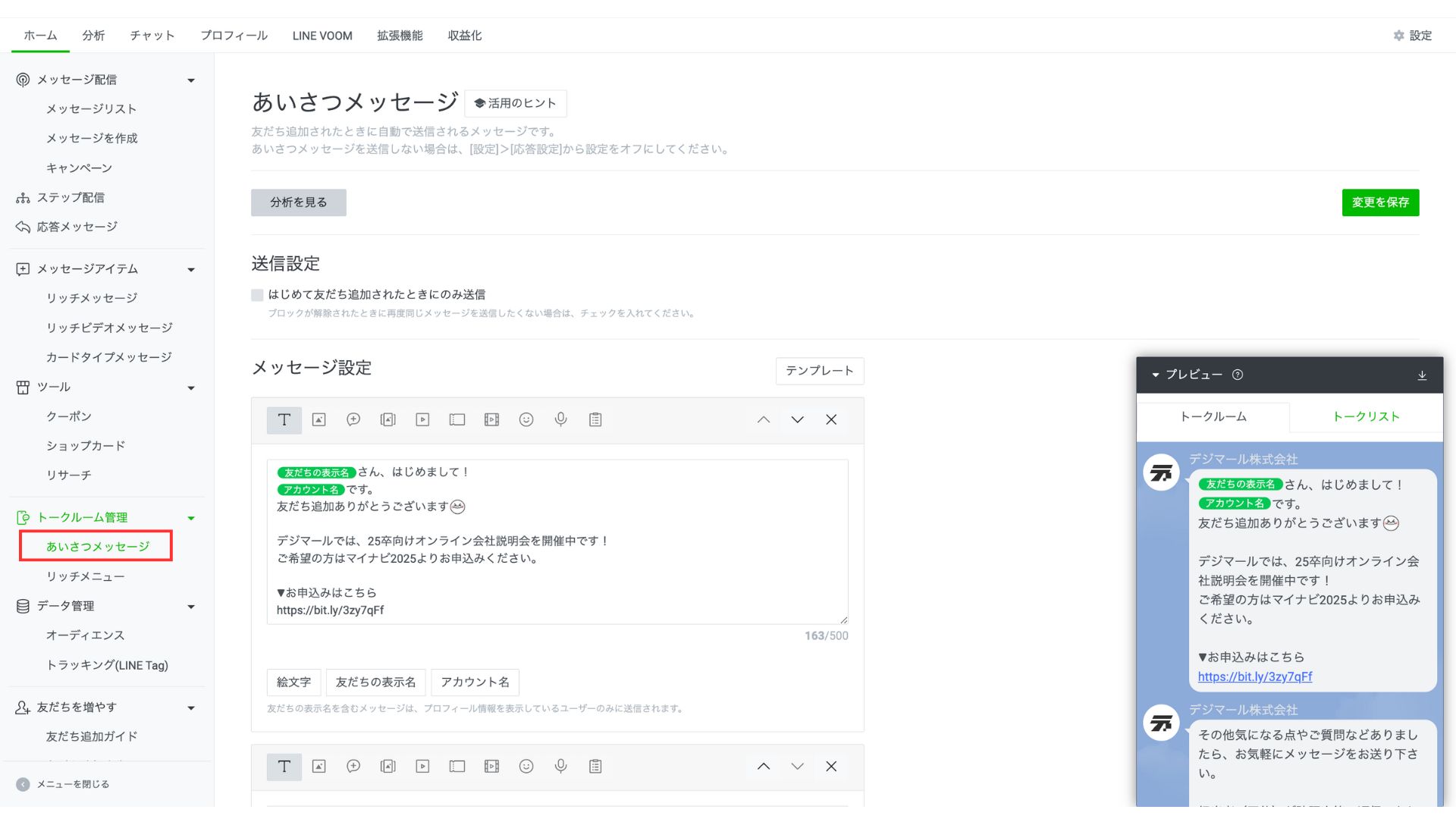Viewport: 1456px width, 819px height.
Task: Click the 変更を保存 button
Action: click(1380, 202)
